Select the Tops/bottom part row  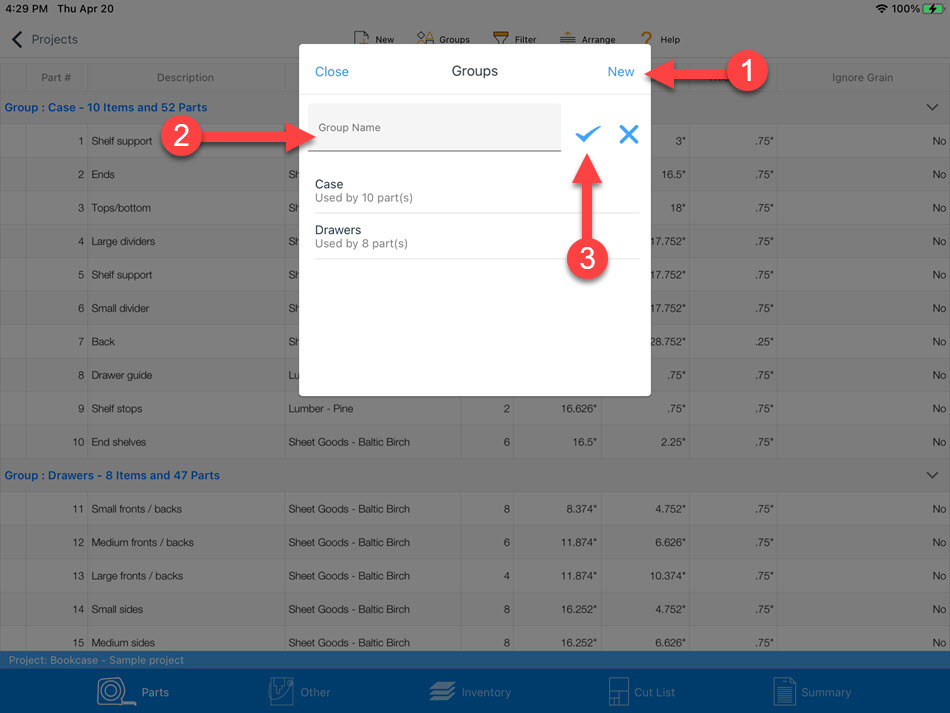point(475,208)
